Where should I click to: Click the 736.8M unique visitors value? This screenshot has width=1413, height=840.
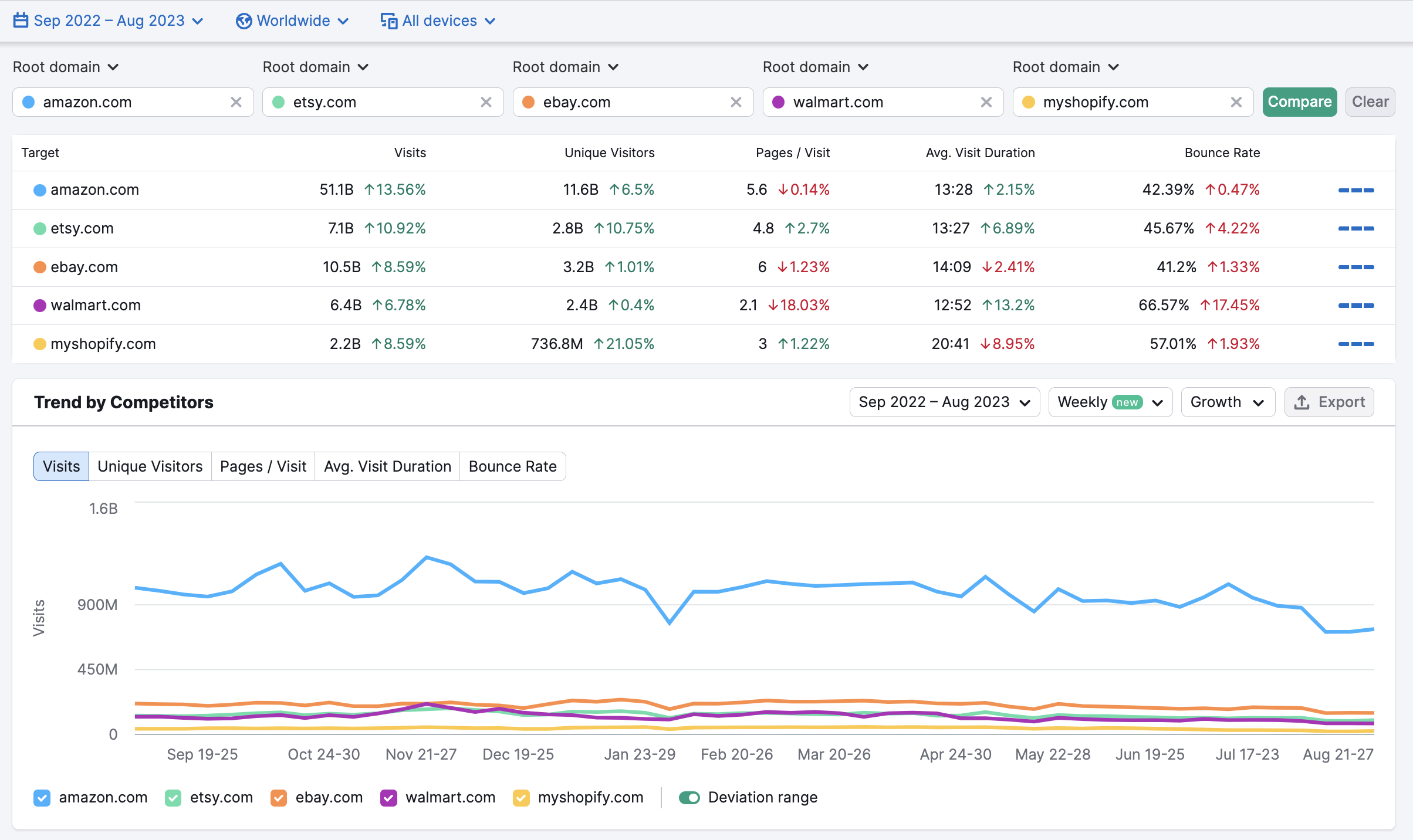[557, 344]
